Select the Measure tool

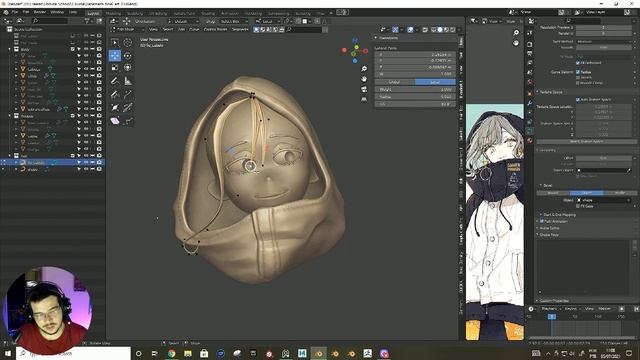128,81
